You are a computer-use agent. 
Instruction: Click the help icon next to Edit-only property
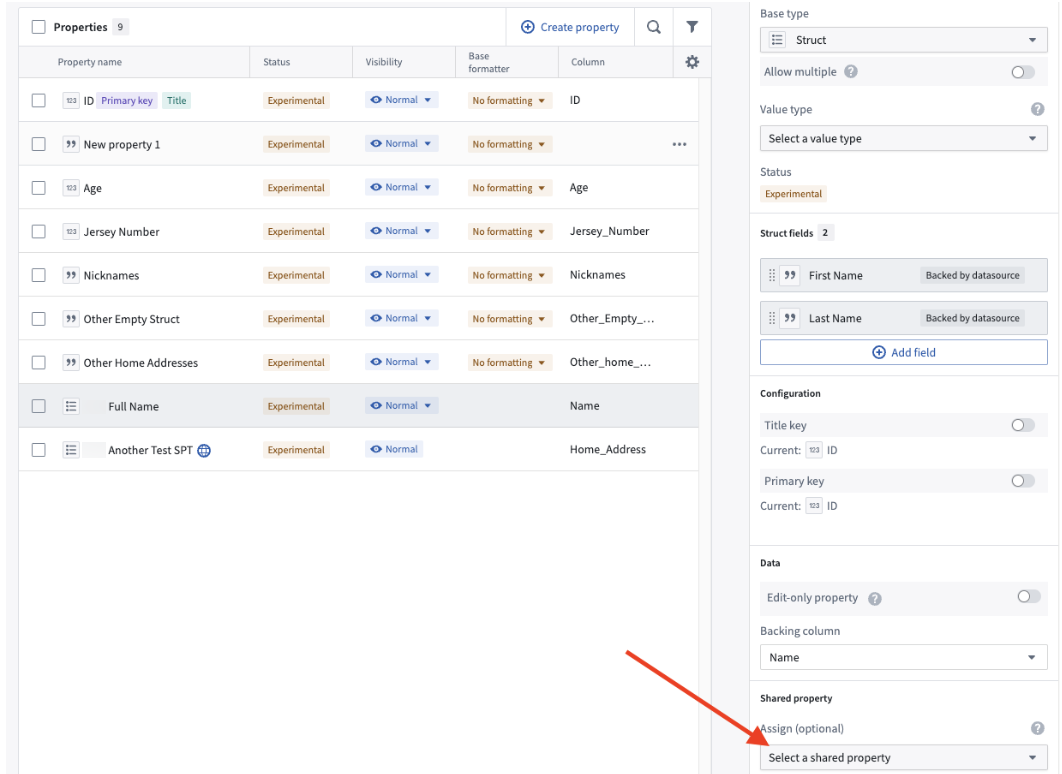coord(875,599)
